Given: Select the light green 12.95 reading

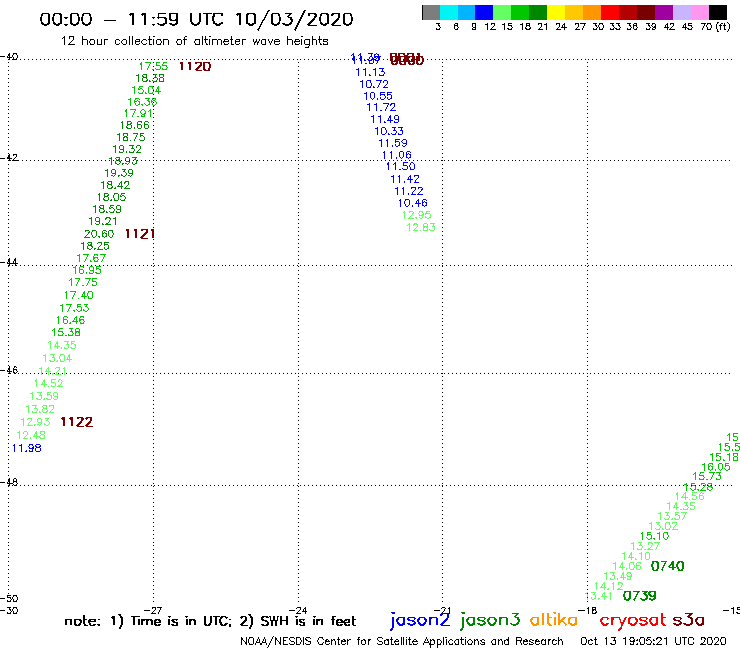Looking at the screenshot, I should click(417, 215).
